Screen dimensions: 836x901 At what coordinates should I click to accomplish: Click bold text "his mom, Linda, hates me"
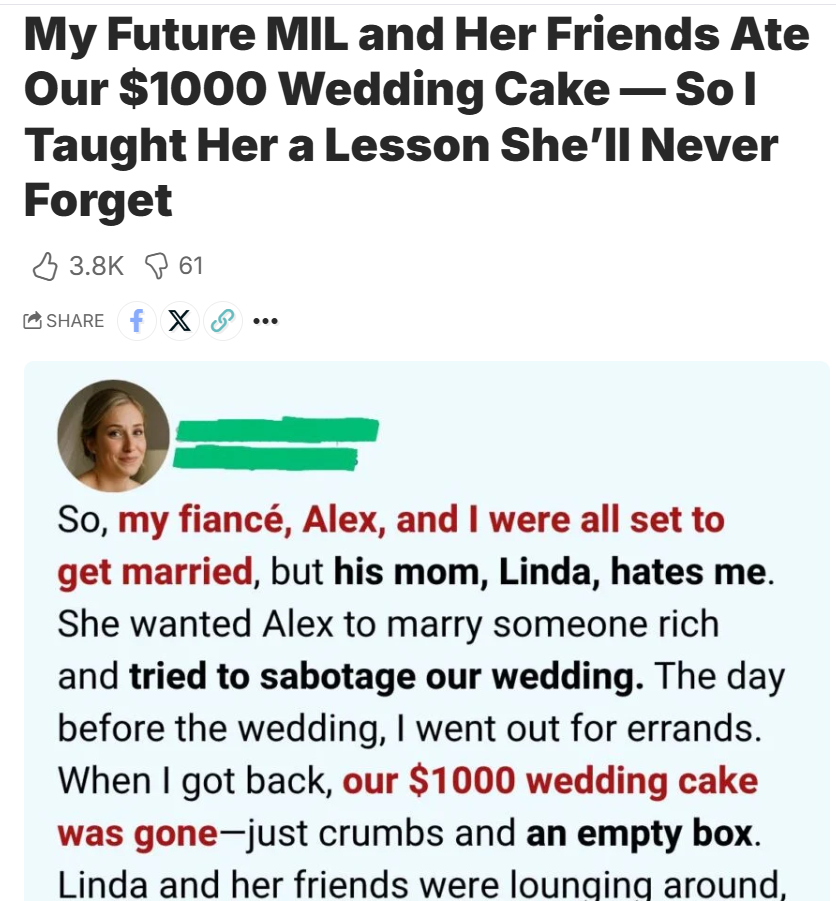coord(550,572)
